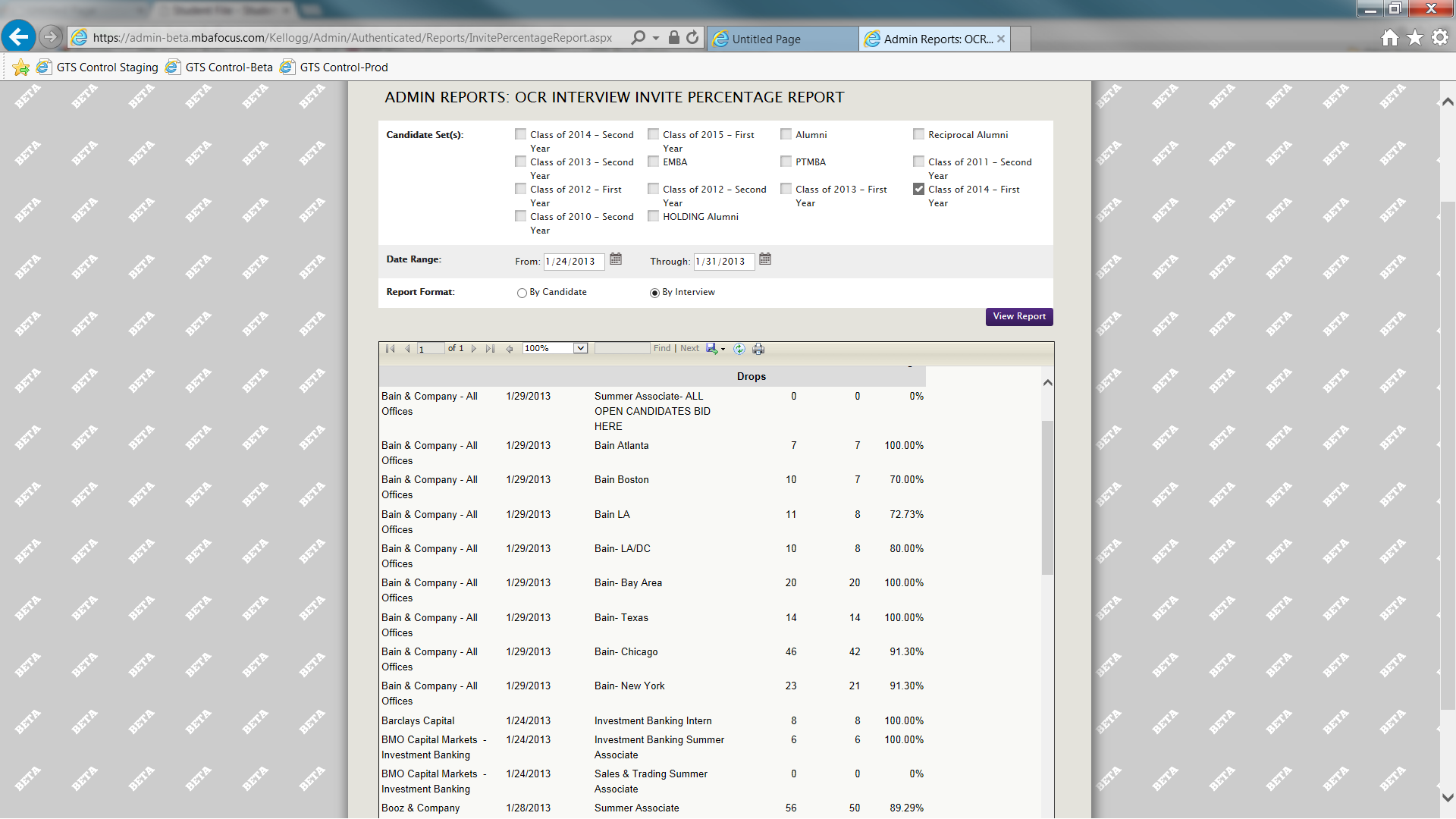Image resolution: width=1456 pixels, height=819 pixels.
Task: Expand the address bar history dropdown arrow
Action: [656, 37]
